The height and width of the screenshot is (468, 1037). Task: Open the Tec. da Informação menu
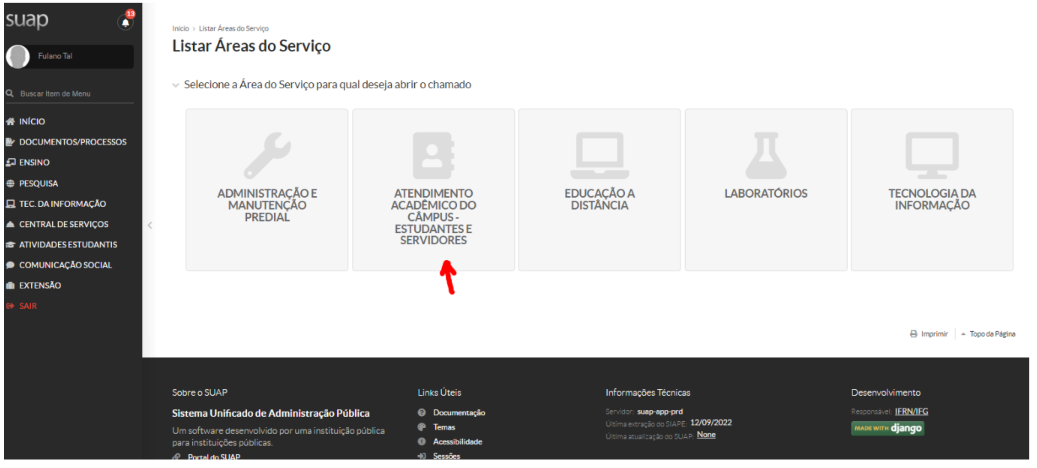click(62, 203)
